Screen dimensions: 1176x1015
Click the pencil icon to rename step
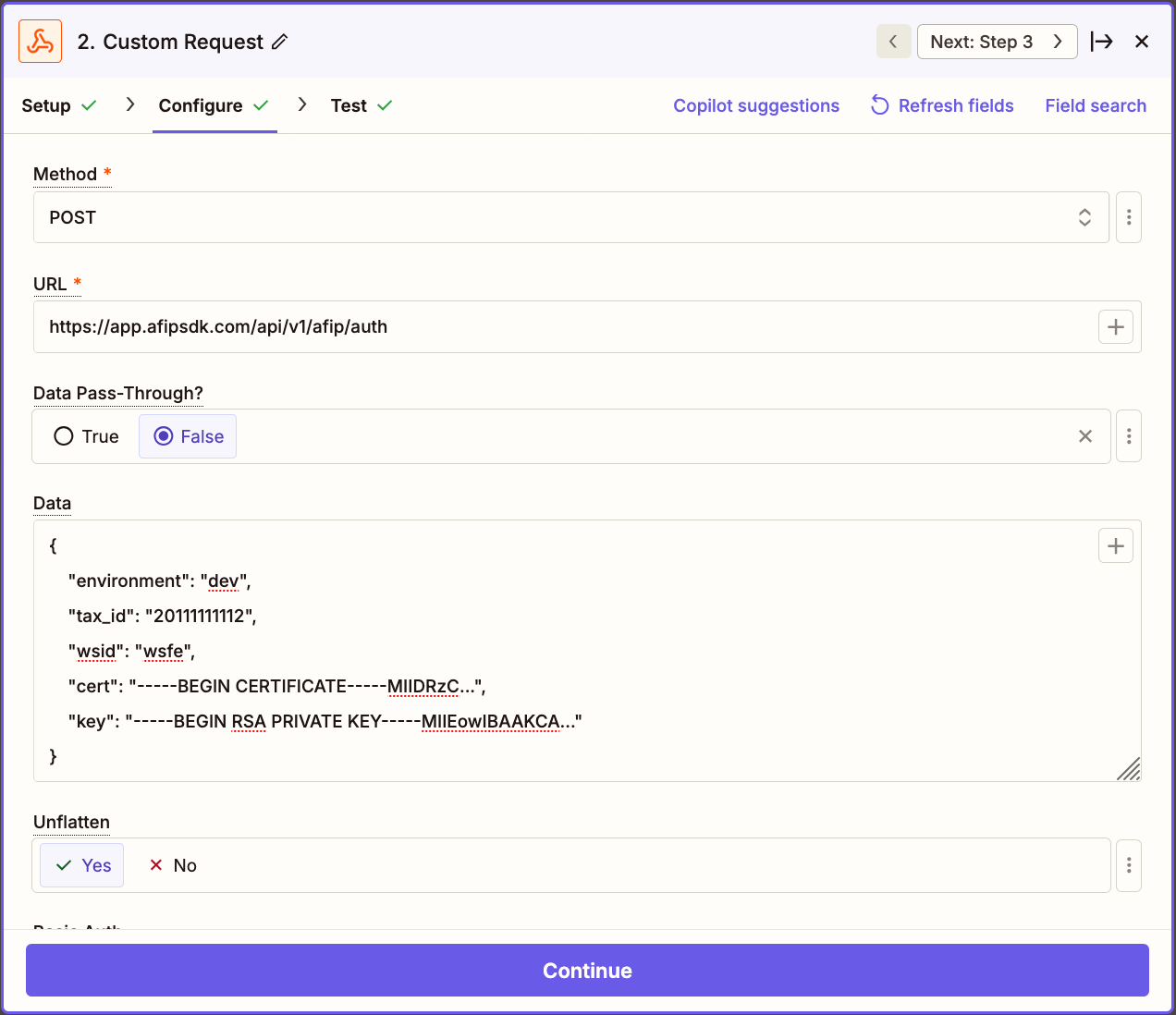280,42
